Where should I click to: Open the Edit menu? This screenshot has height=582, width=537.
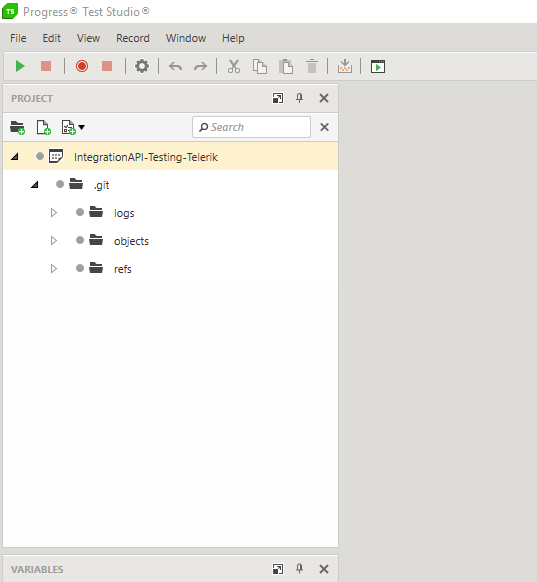tap(51, 38)
